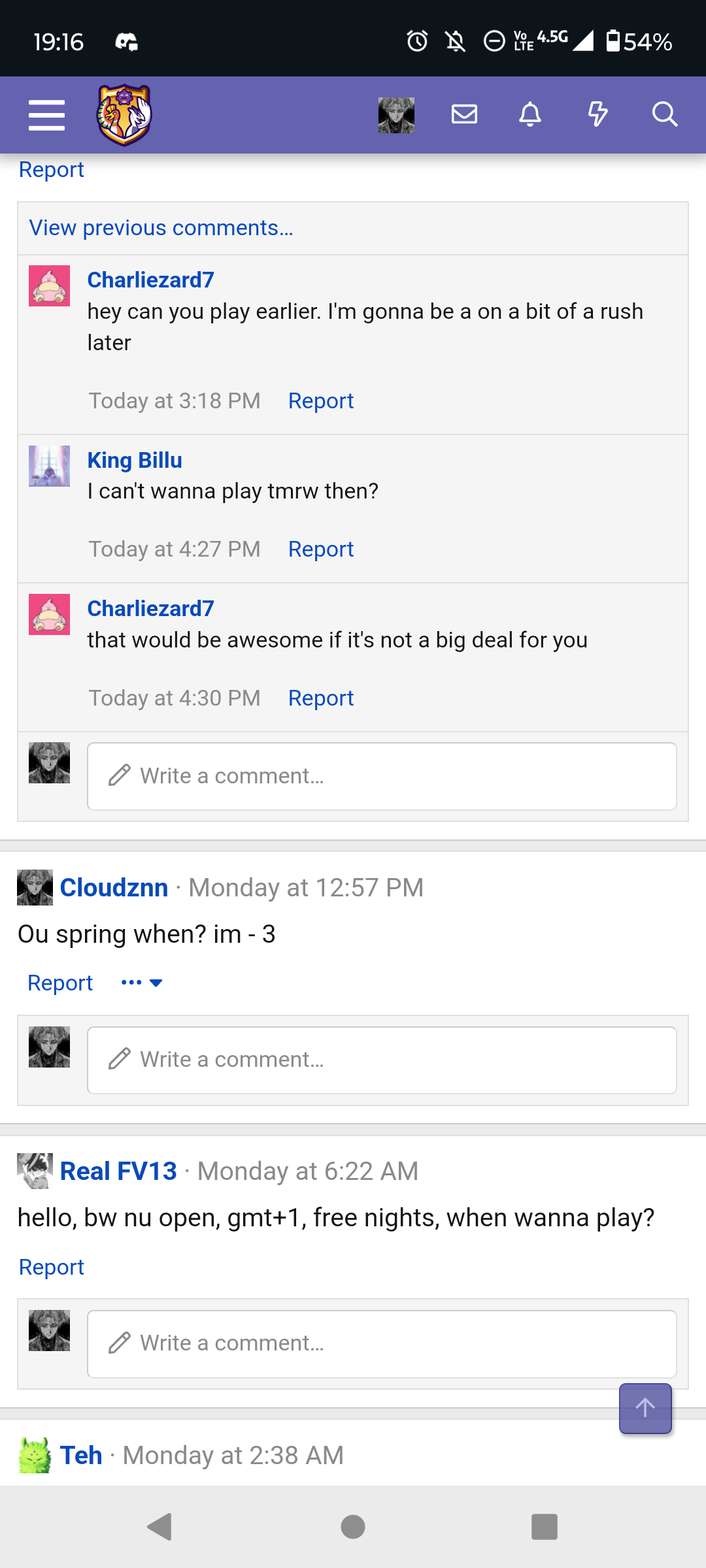Open the ellipsis dropdown under Cloudznn's post
Image resolution: width=706 pixels, height=1568 pixels.
pos(140,982)
